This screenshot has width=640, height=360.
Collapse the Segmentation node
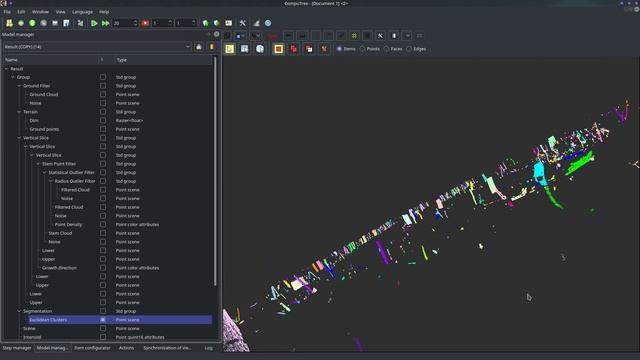19,311
